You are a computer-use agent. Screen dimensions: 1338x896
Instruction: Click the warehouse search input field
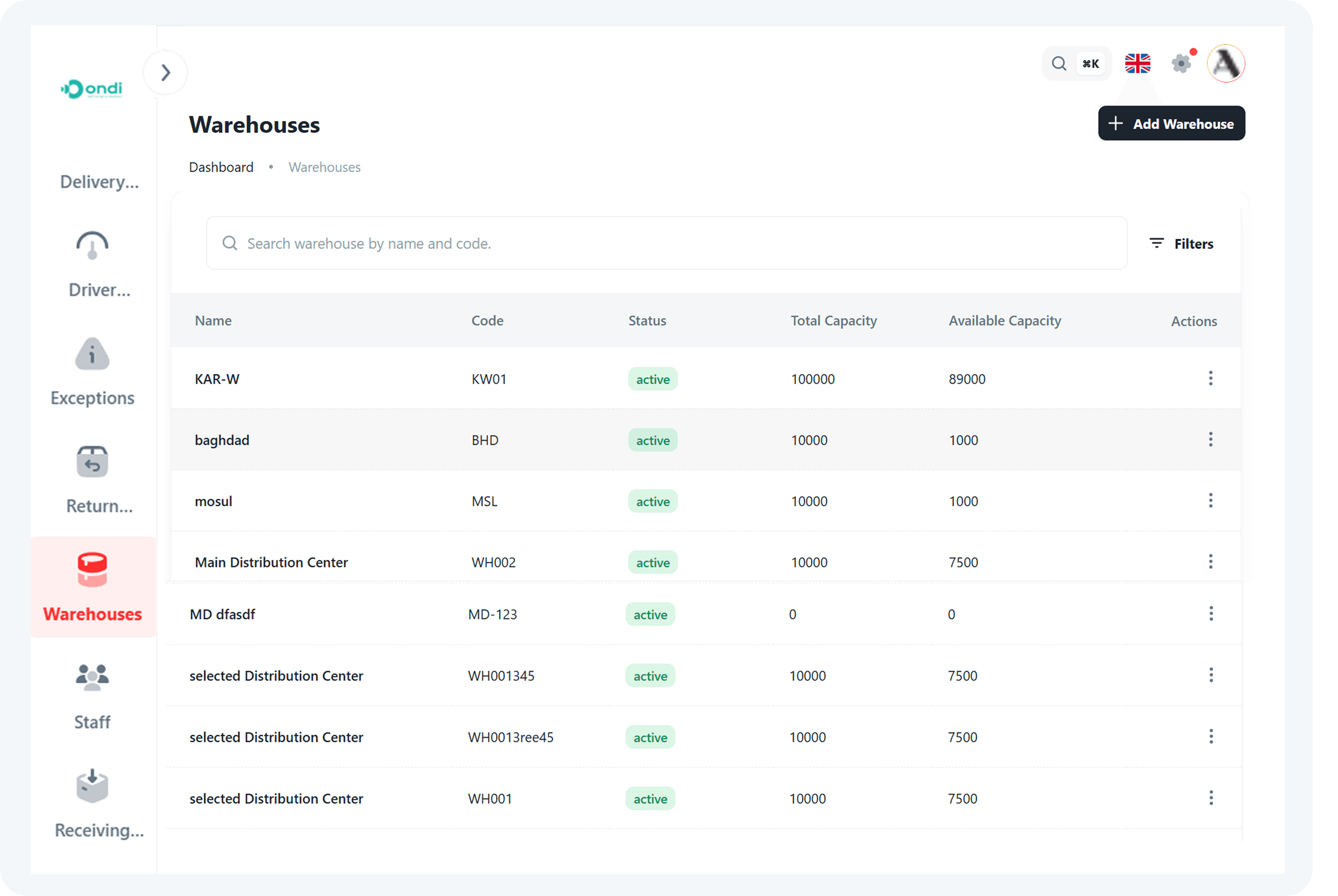[x=666, y=243]
